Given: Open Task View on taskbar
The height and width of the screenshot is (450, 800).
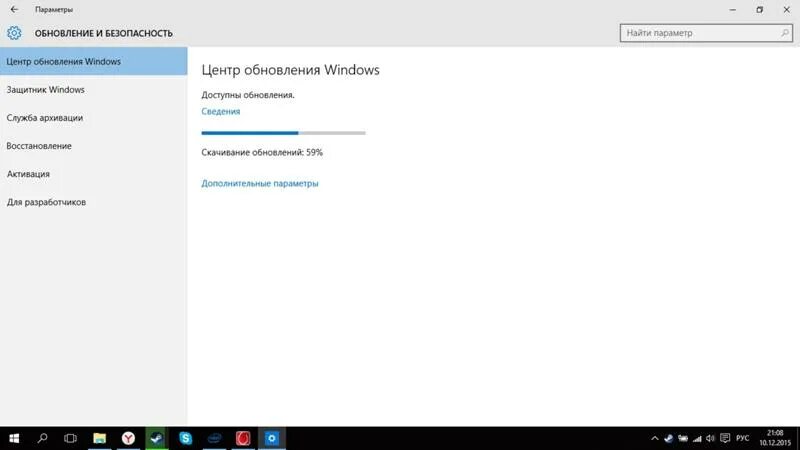Looking at the screenshot, I should point(70,438).
